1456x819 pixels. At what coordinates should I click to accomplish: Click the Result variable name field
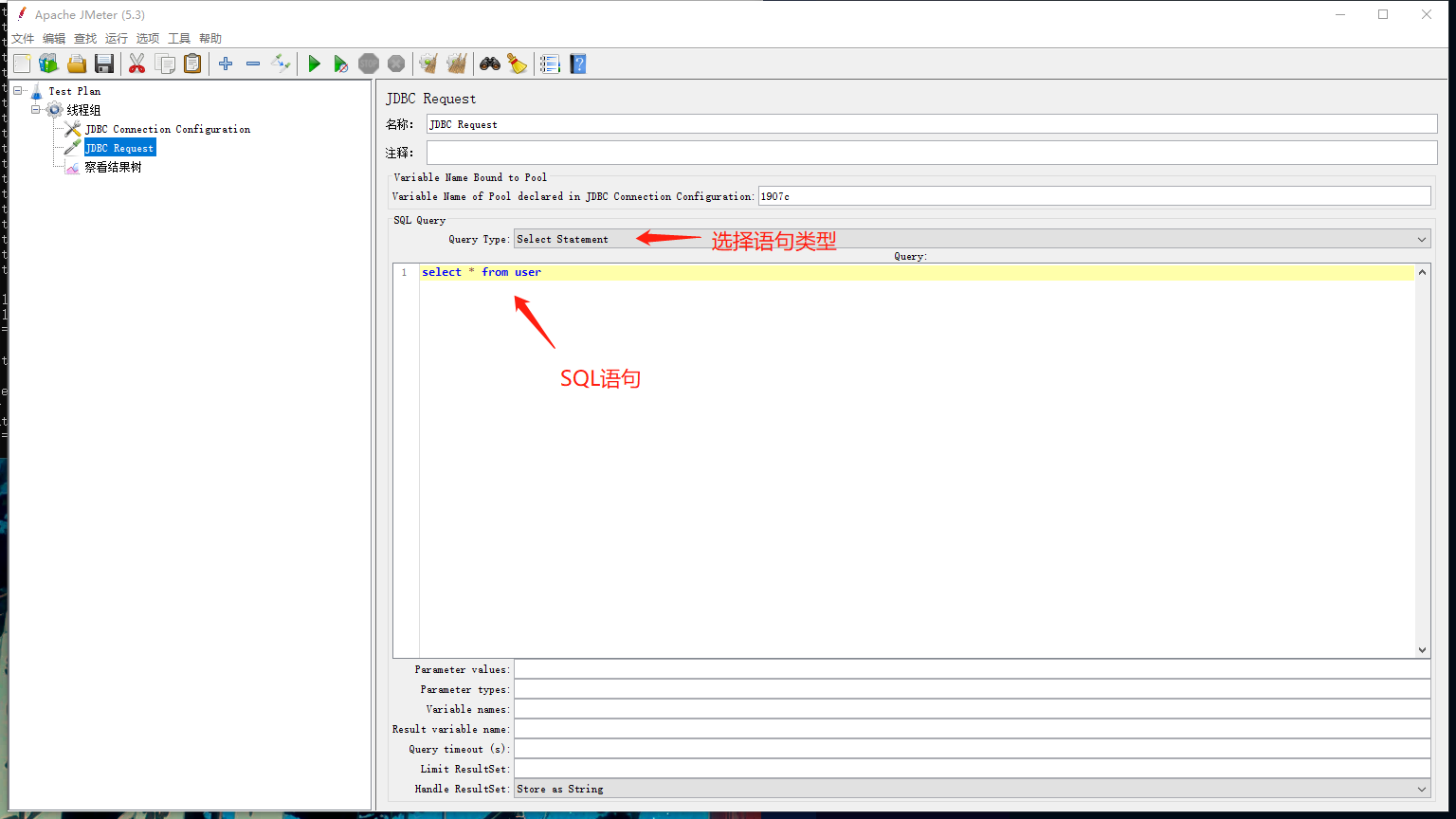point(972,729)
